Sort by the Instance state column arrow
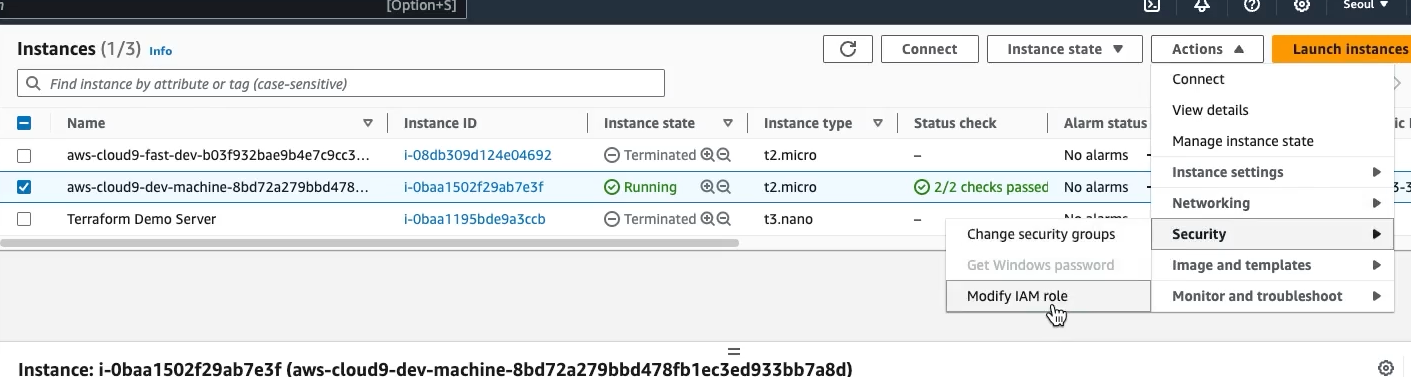This screenshot has height=377, width=1411. coord(728,123)
